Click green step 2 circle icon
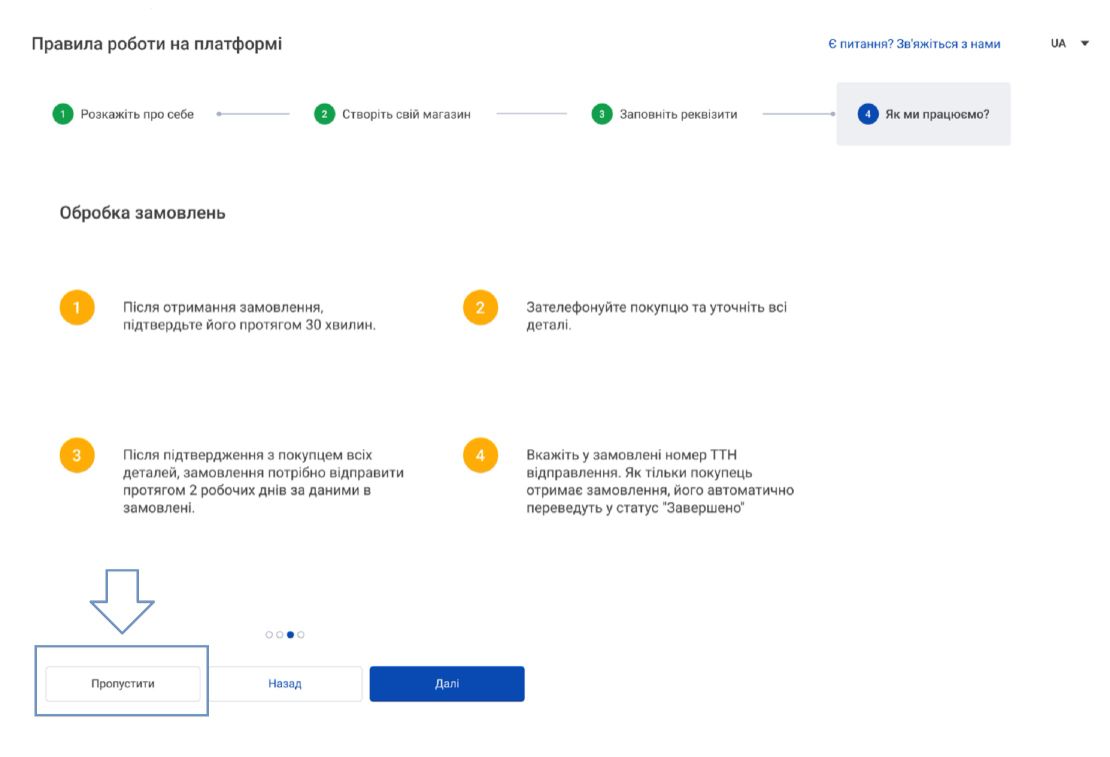1110x757 pixels. (x=324, y=114)
